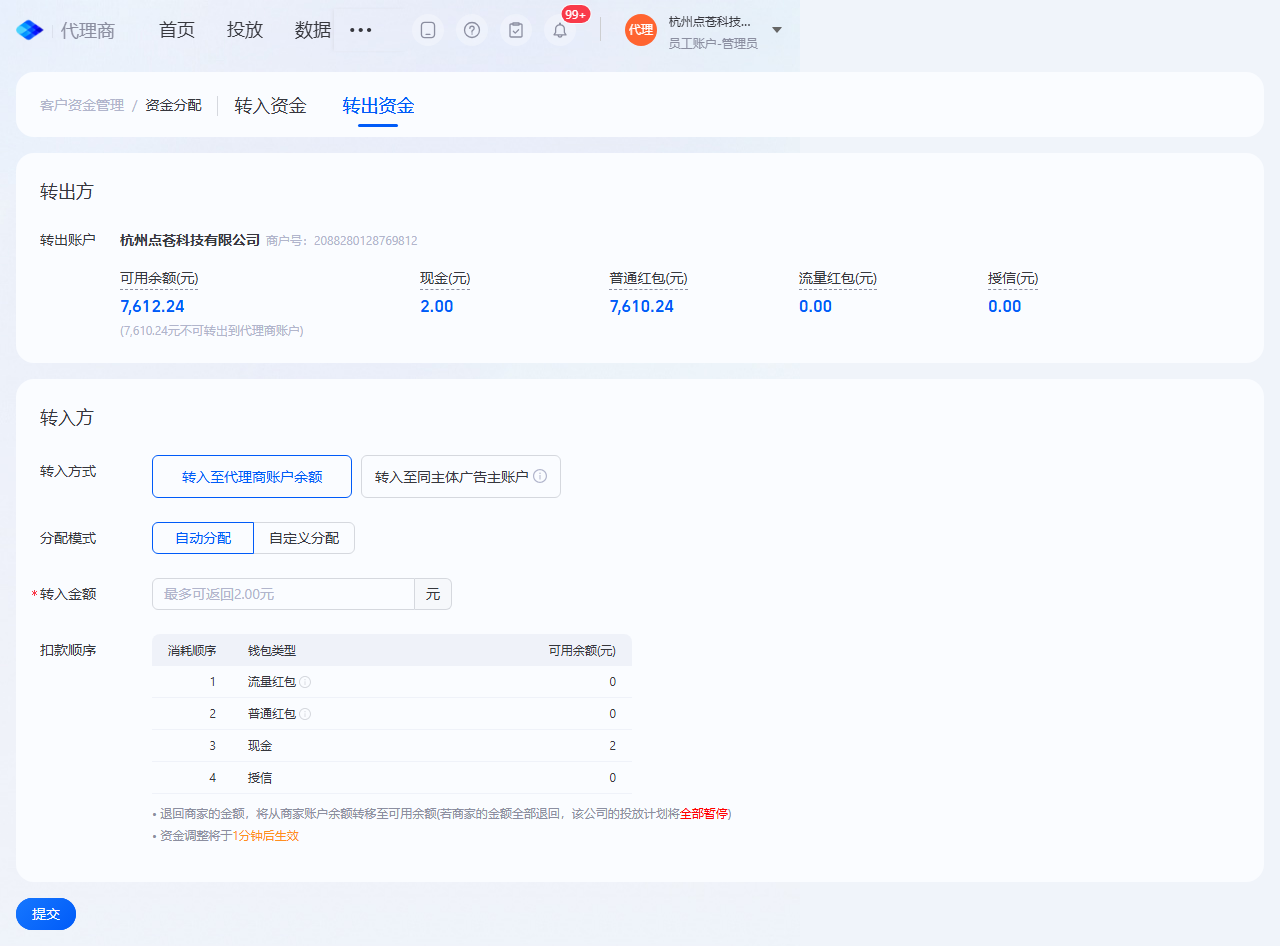Open the help question mark icon
1280x946 pixels.
click(x=472, y=30)
